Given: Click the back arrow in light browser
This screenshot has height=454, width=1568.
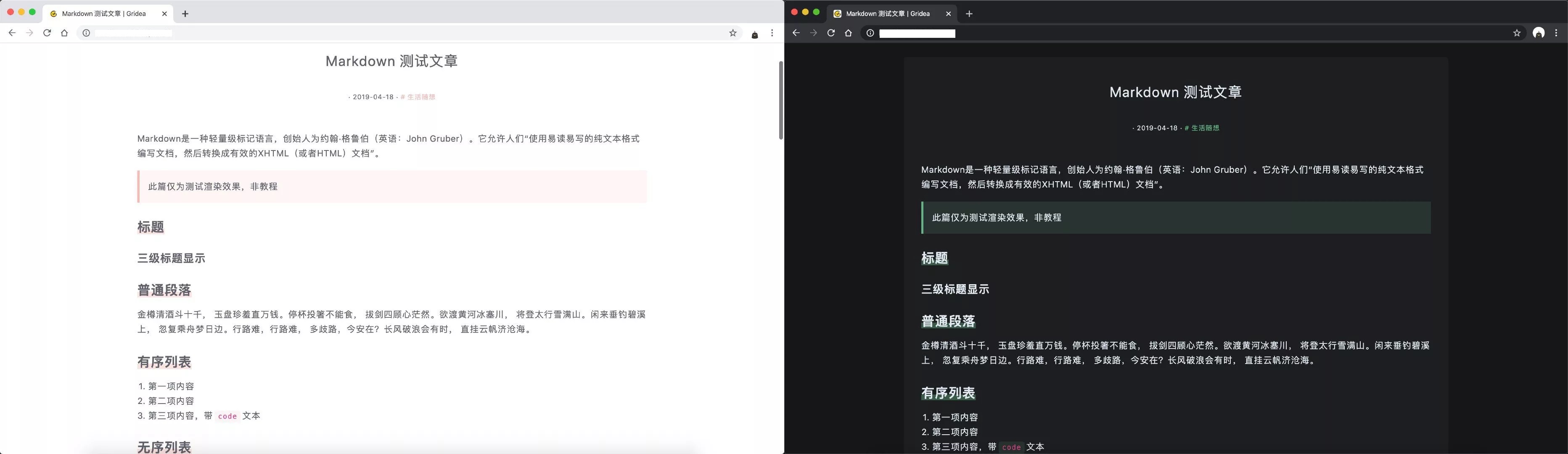Looking at the screenshot, I should pyautogui.click(x=12, y=33).
